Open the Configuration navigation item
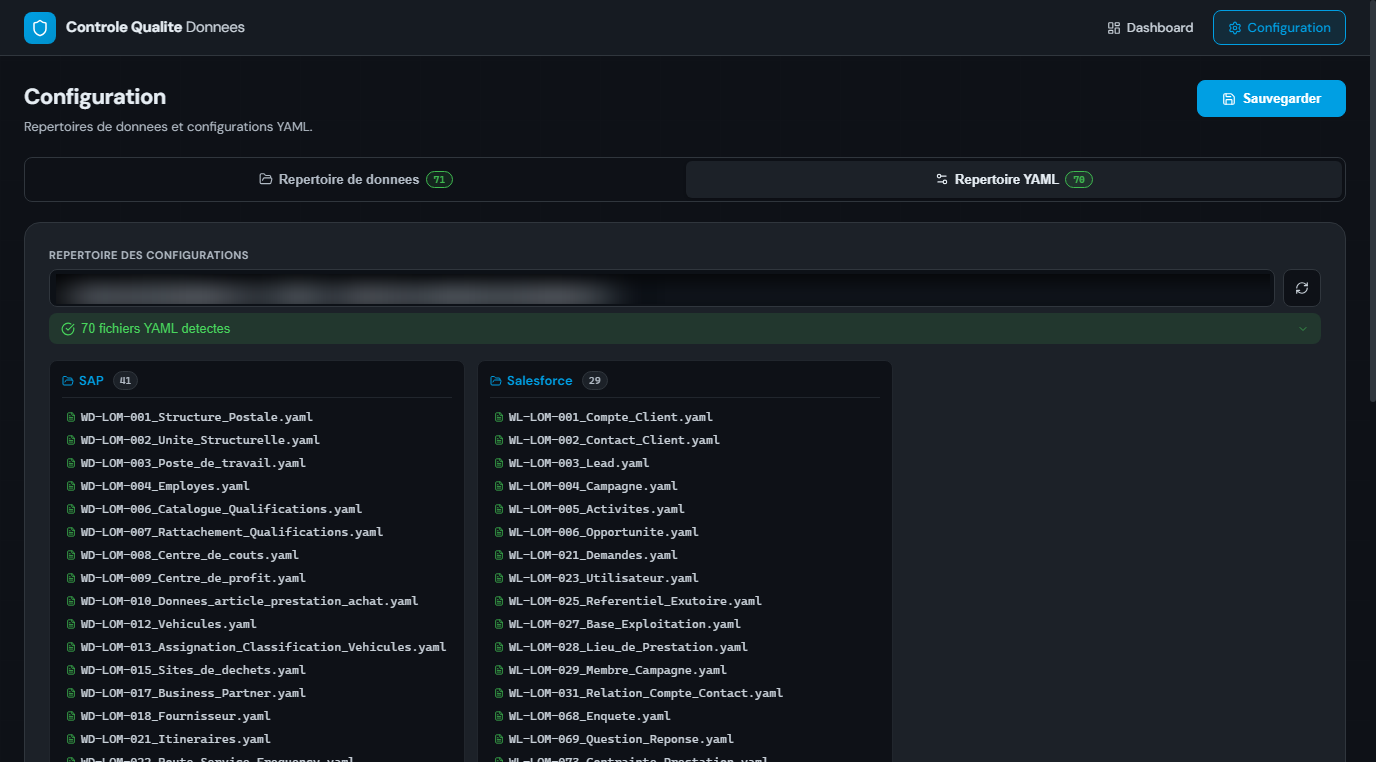 [x=1279, y=28]
